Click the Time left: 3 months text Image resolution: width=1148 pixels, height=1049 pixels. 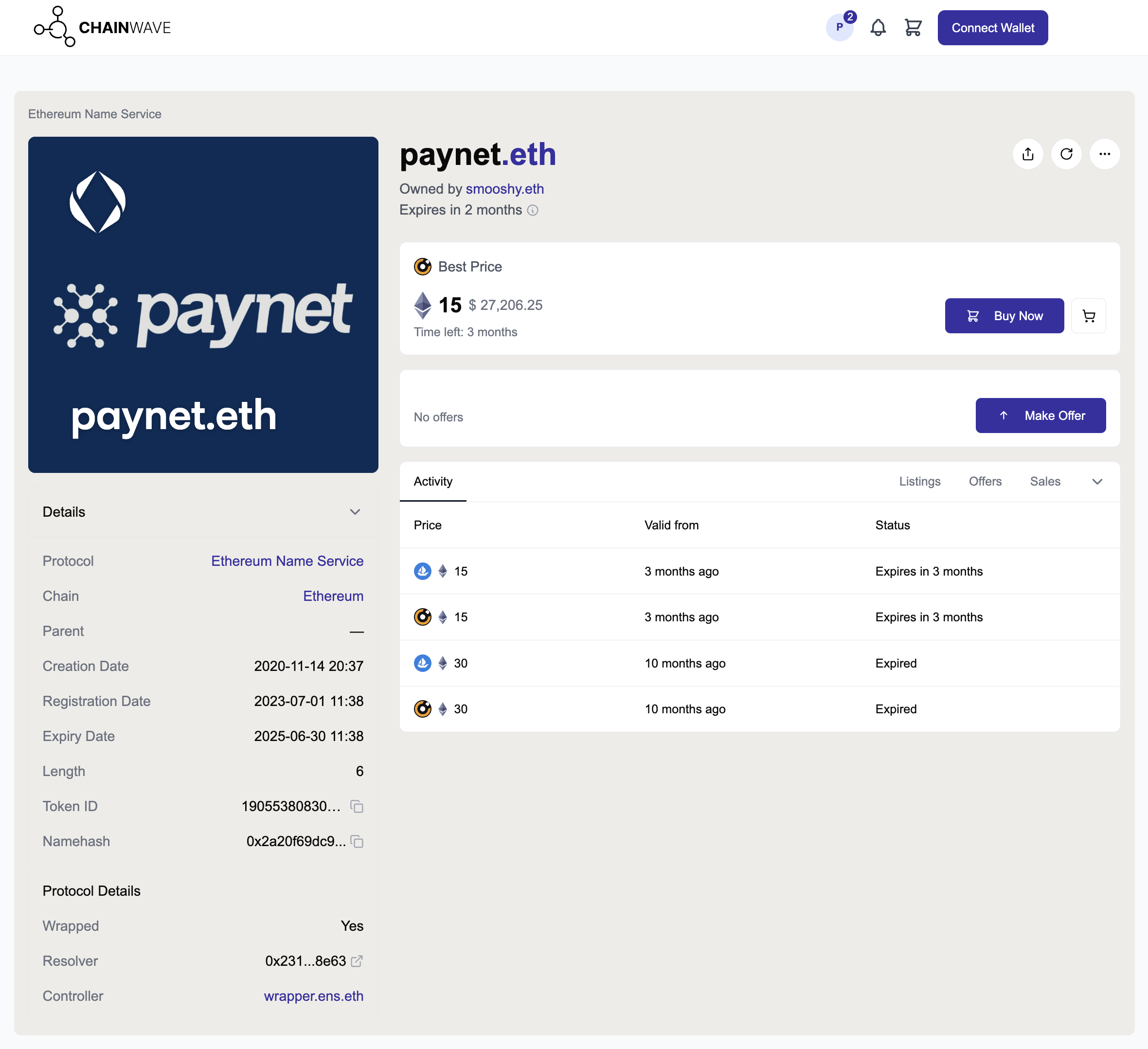pyautogui.click(x=465, y=332)
